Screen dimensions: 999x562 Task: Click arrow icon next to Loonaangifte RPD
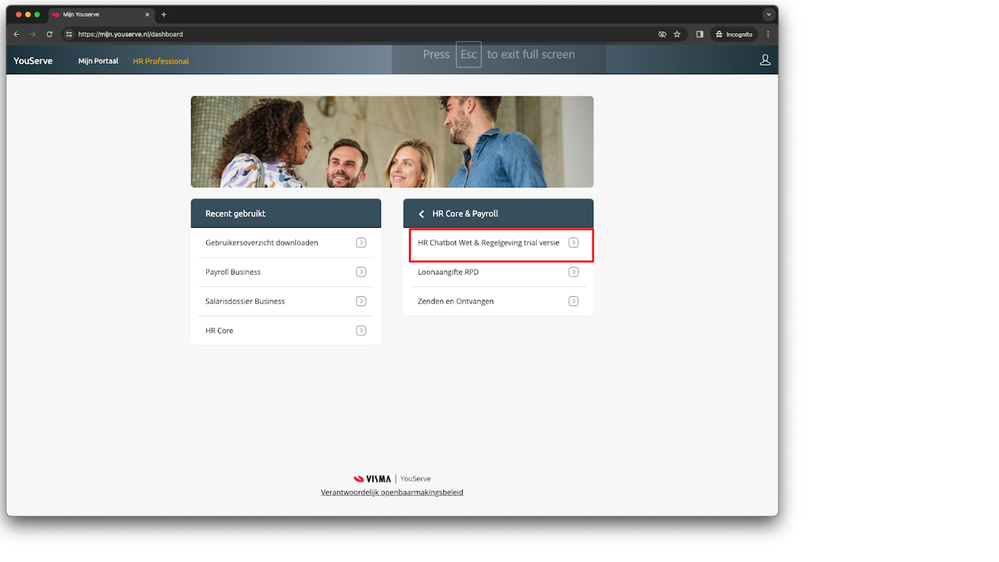[573, 272]
